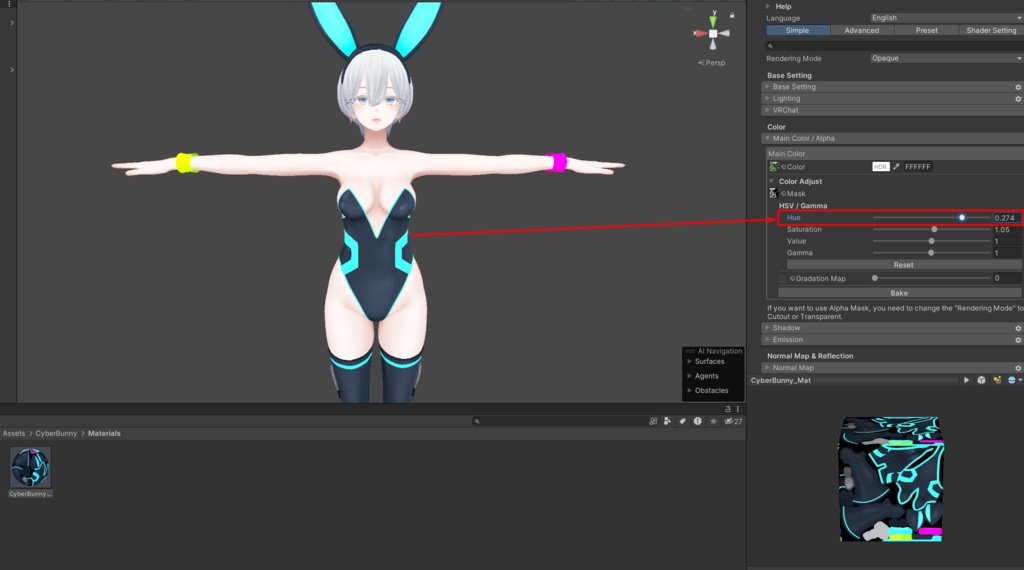1024x570 pixels.
Task: Click the Main Color texture thumbnail
Action: [773, 167]
